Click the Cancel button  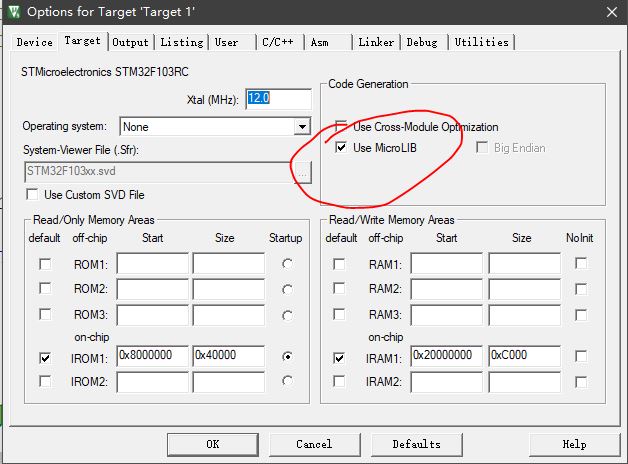[x=314, y=444]
